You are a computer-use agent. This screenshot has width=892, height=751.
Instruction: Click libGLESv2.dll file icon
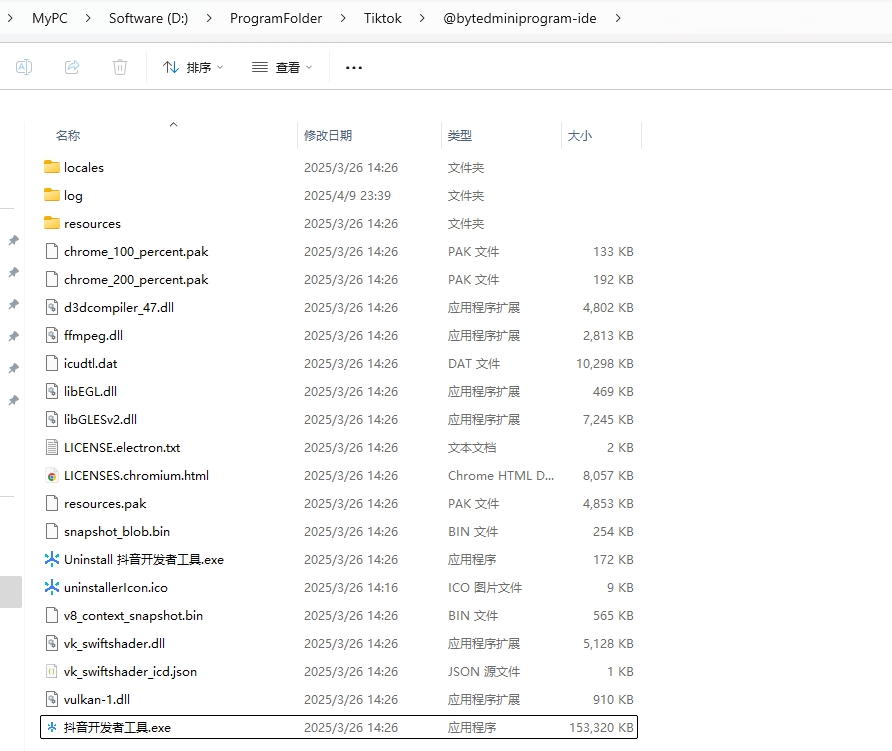click(x=52, y=419)
